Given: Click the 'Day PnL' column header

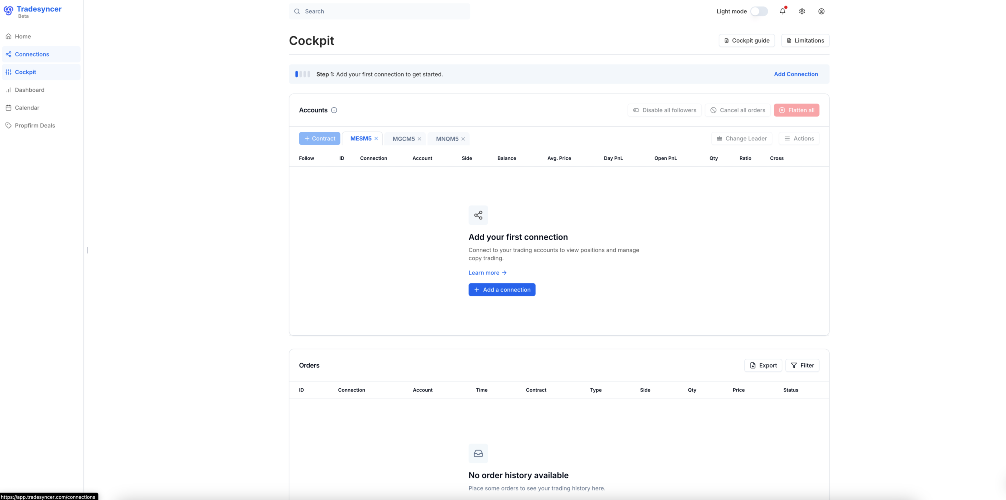Looking at the screenshot, I should click(x=613, y=158).
